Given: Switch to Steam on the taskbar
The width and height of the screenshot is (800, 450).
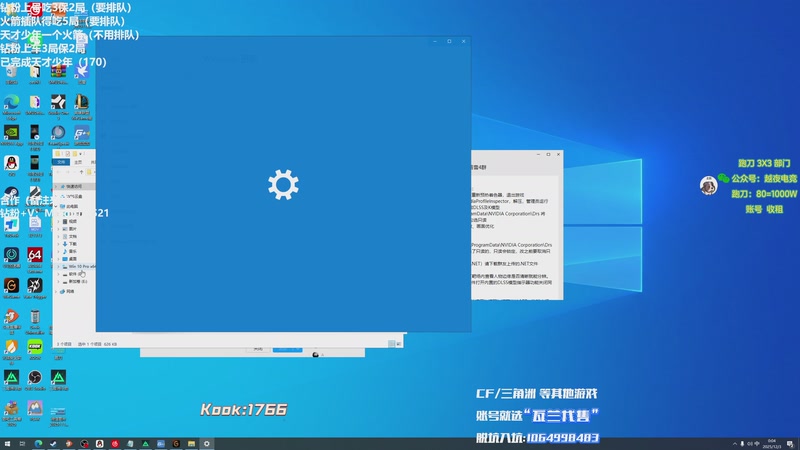Looking at the screenshot, I should coord(53,444).
